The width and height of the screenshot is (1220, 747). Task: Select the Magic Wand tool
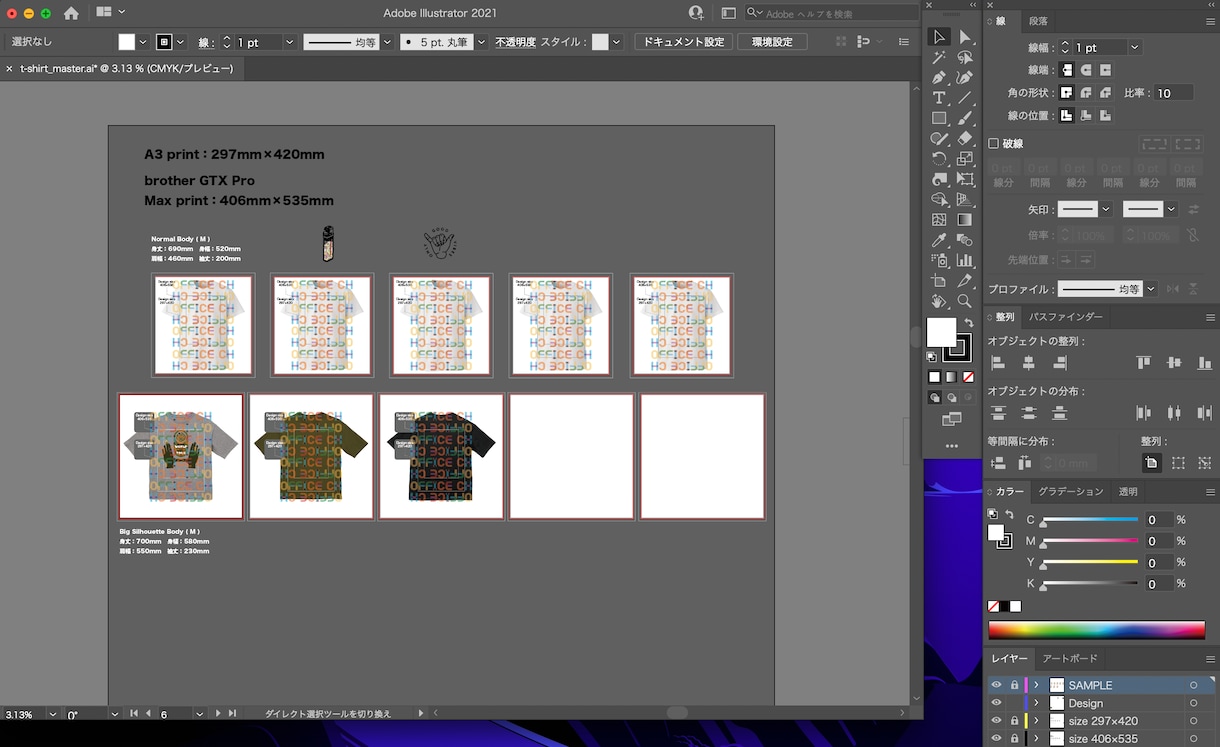[939, 58]
